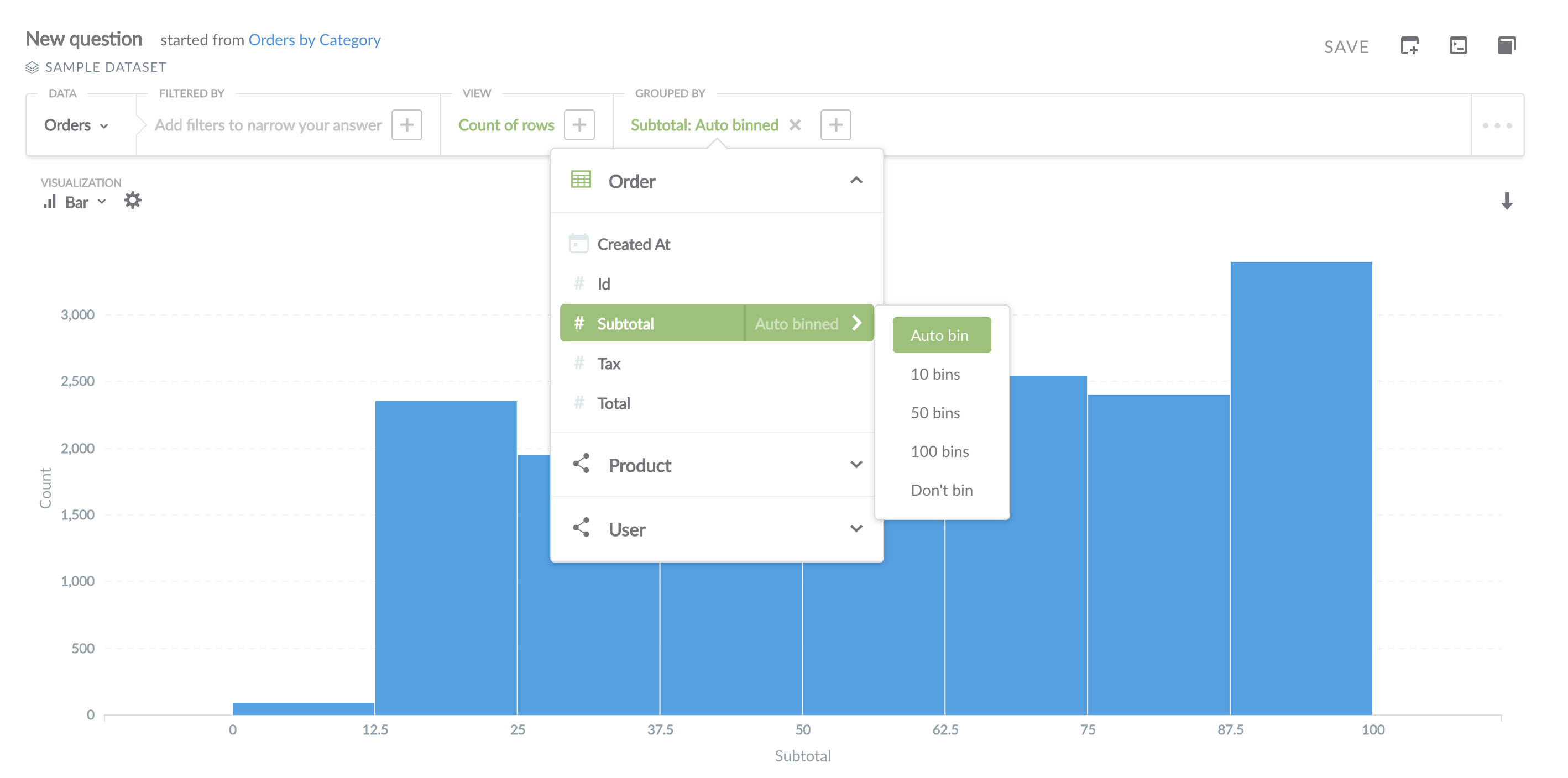The width and height of the screenshot is (1568, 778).
Task: Remove the Subtotal Auto binned grouping
Action: [795, 125]
